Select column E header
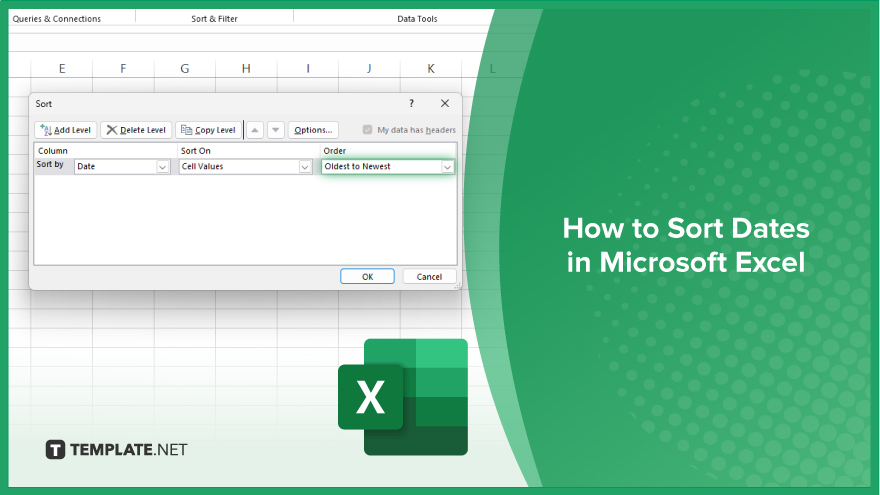880x495 pixels. (62, 68)
